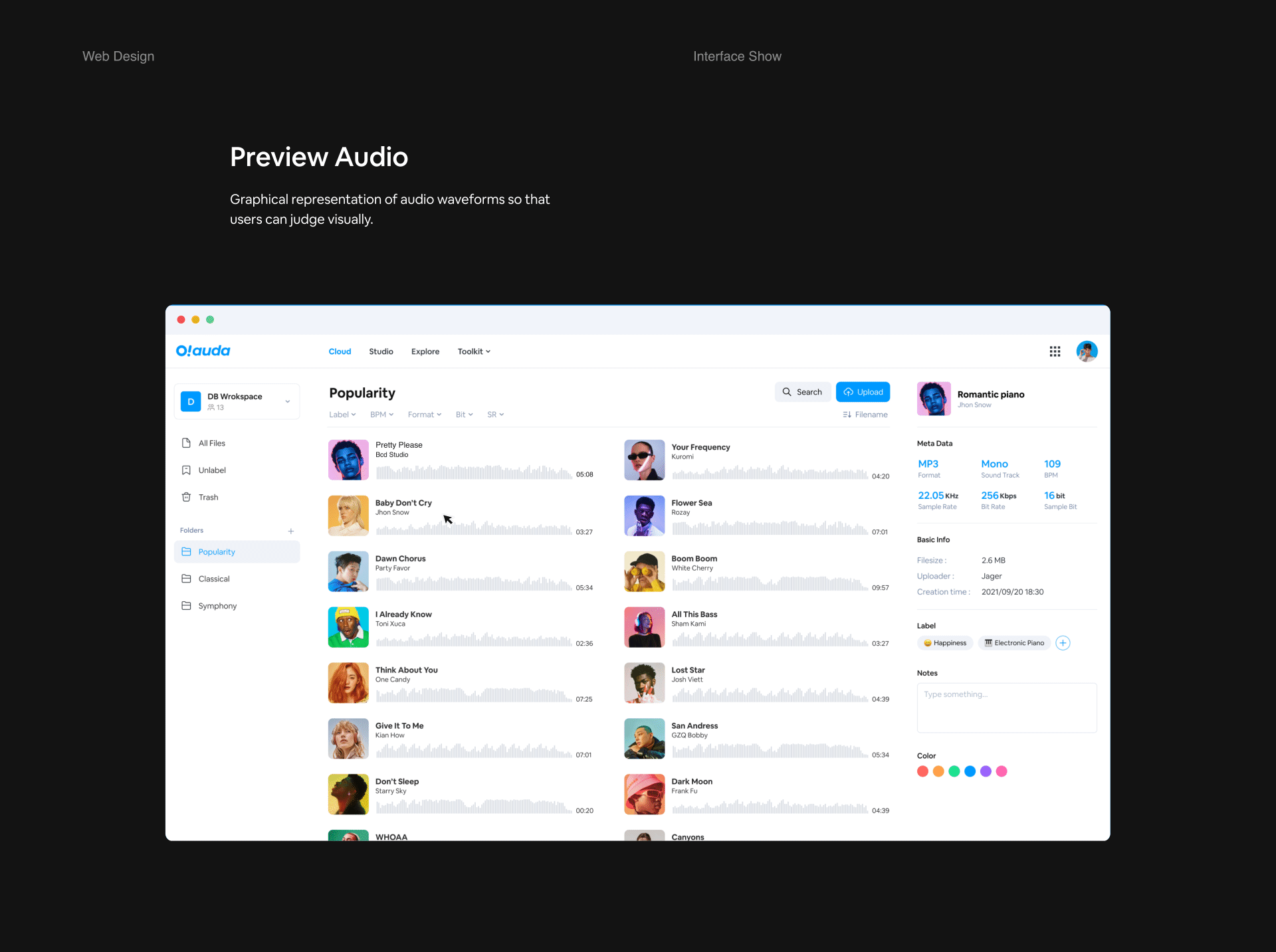The width and height of the screenshot is (1276, 952).
Task: Click the Symphony folder icon
Action: (186, 606)
